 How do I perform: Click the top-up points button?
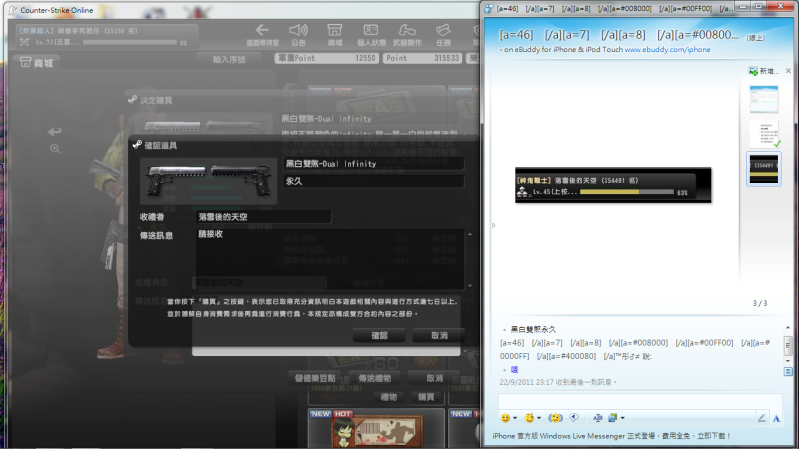pos(315,378)
